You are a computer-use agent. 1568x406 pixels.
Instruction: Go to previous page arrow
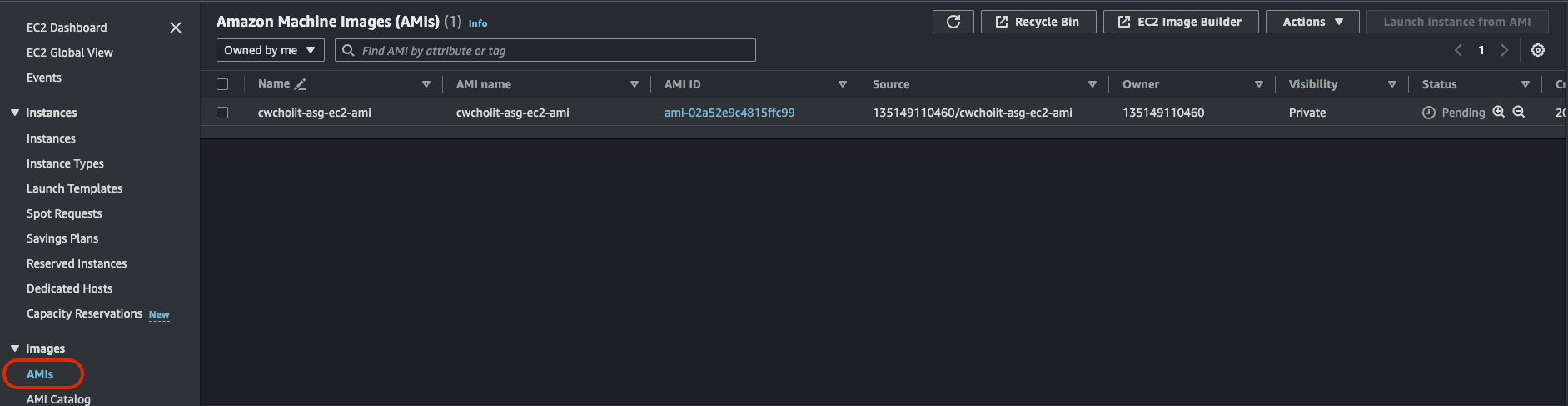[1458, 50]
